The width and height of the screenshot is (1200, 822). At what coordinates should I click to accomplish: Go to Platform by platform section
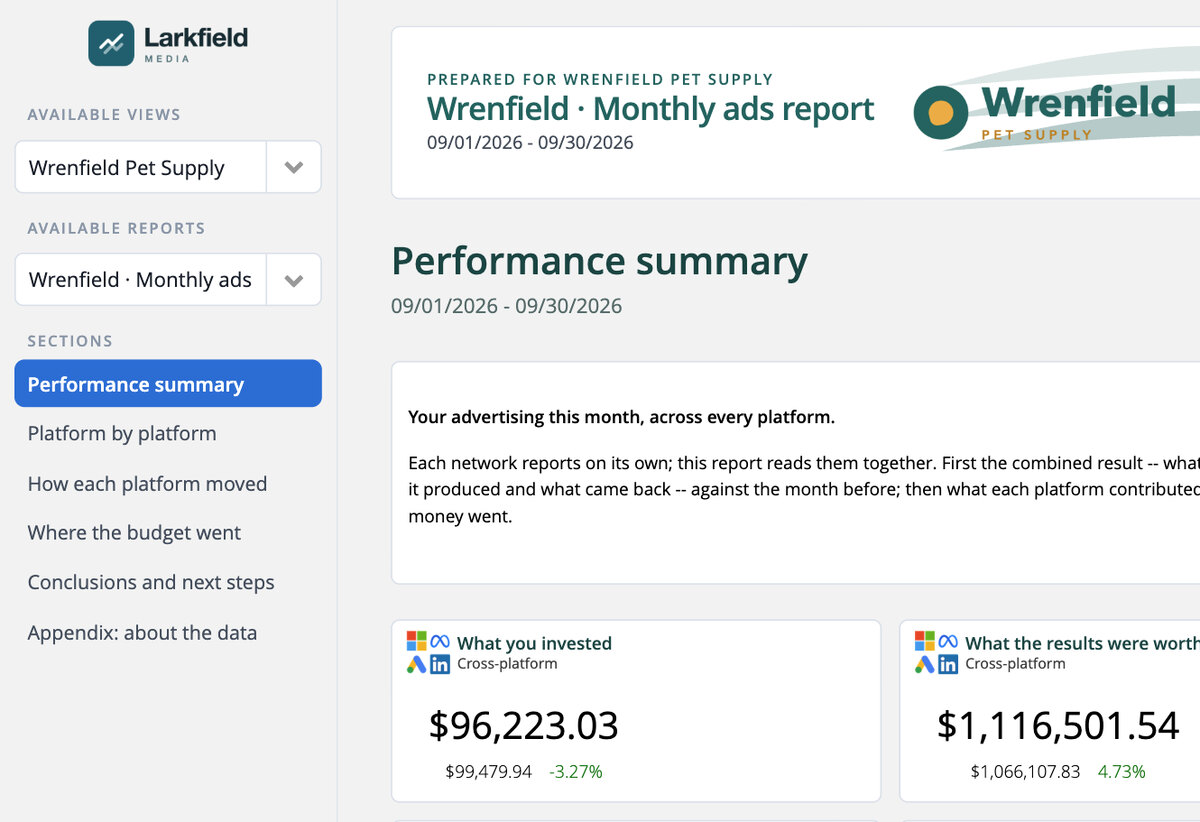pyautogui.click(x=122, y=434)
